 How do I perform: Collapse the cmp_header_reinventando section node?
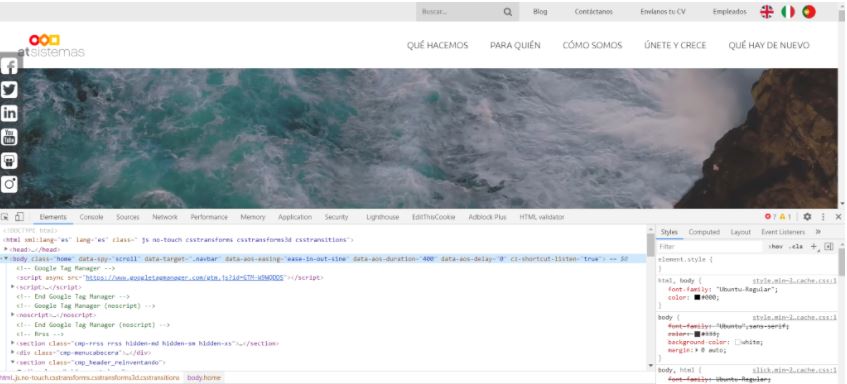click(x=13, y=362)
